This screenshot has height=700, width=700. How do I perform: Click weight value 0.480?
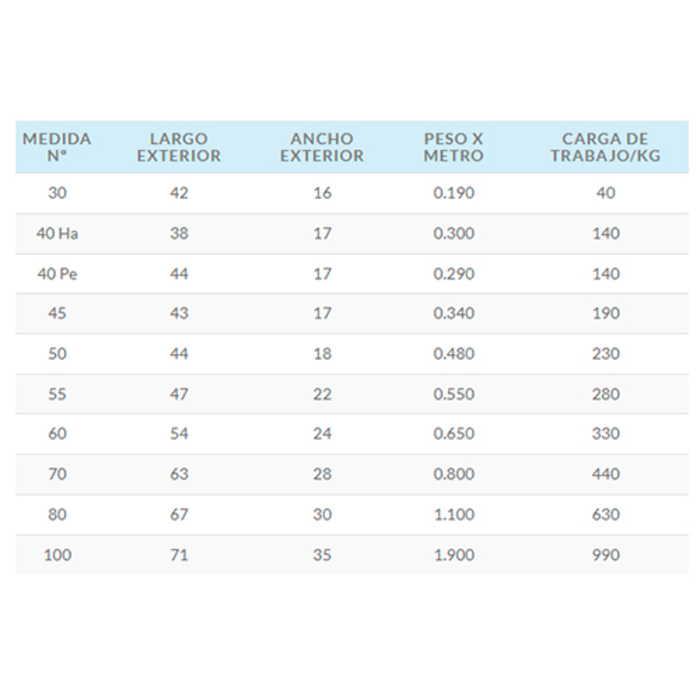pyautogui.click(x=454, y=354)
